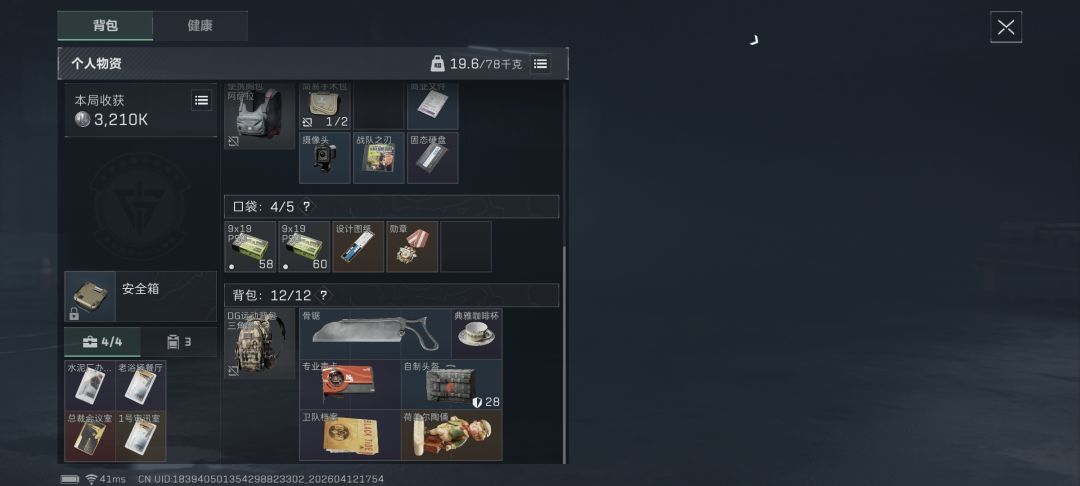Select the 战队之刃 magazine item
The image size is (1080, 486).
point(379,158)
